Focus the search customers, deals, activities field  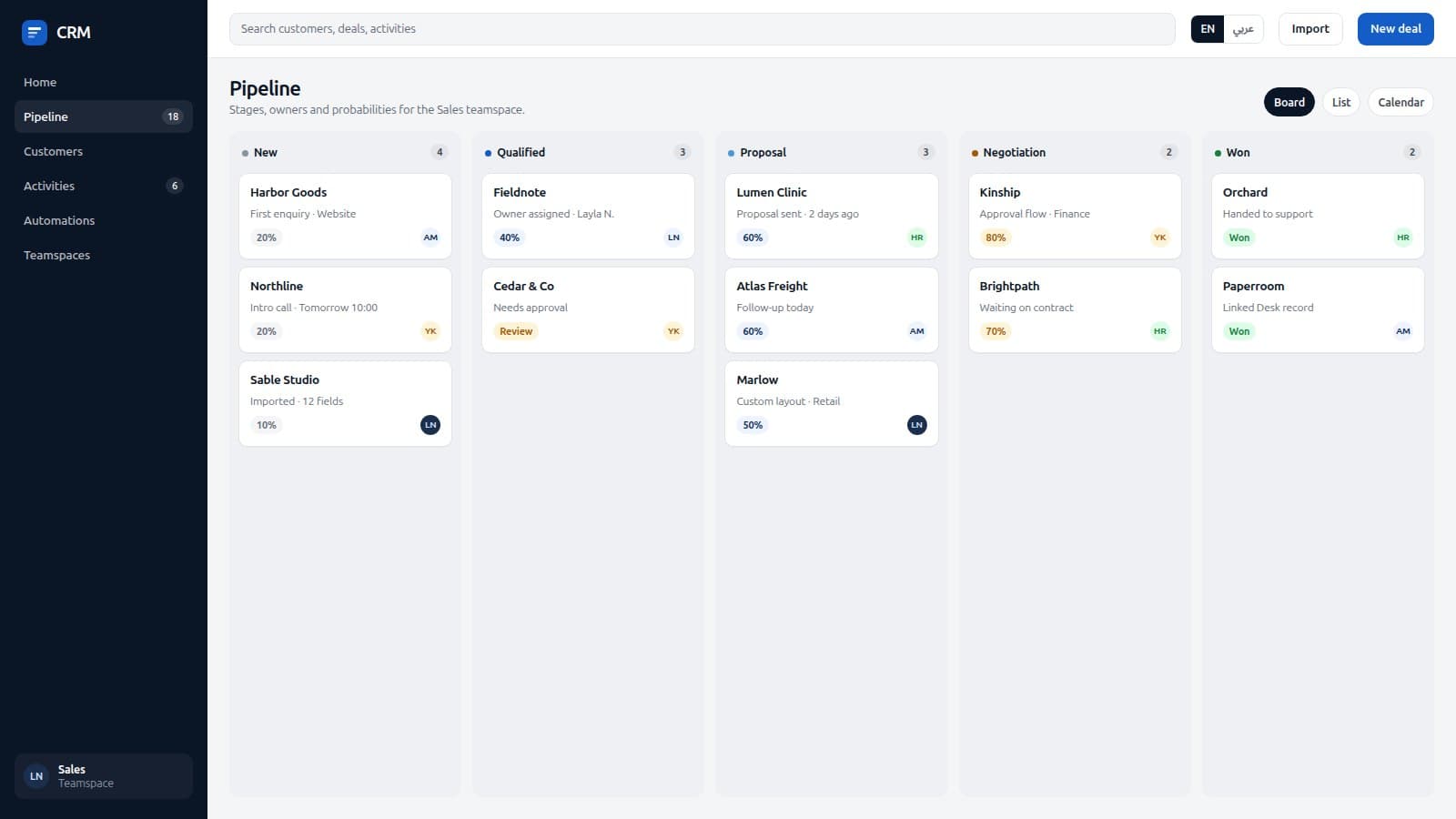[x=702, y=29]
